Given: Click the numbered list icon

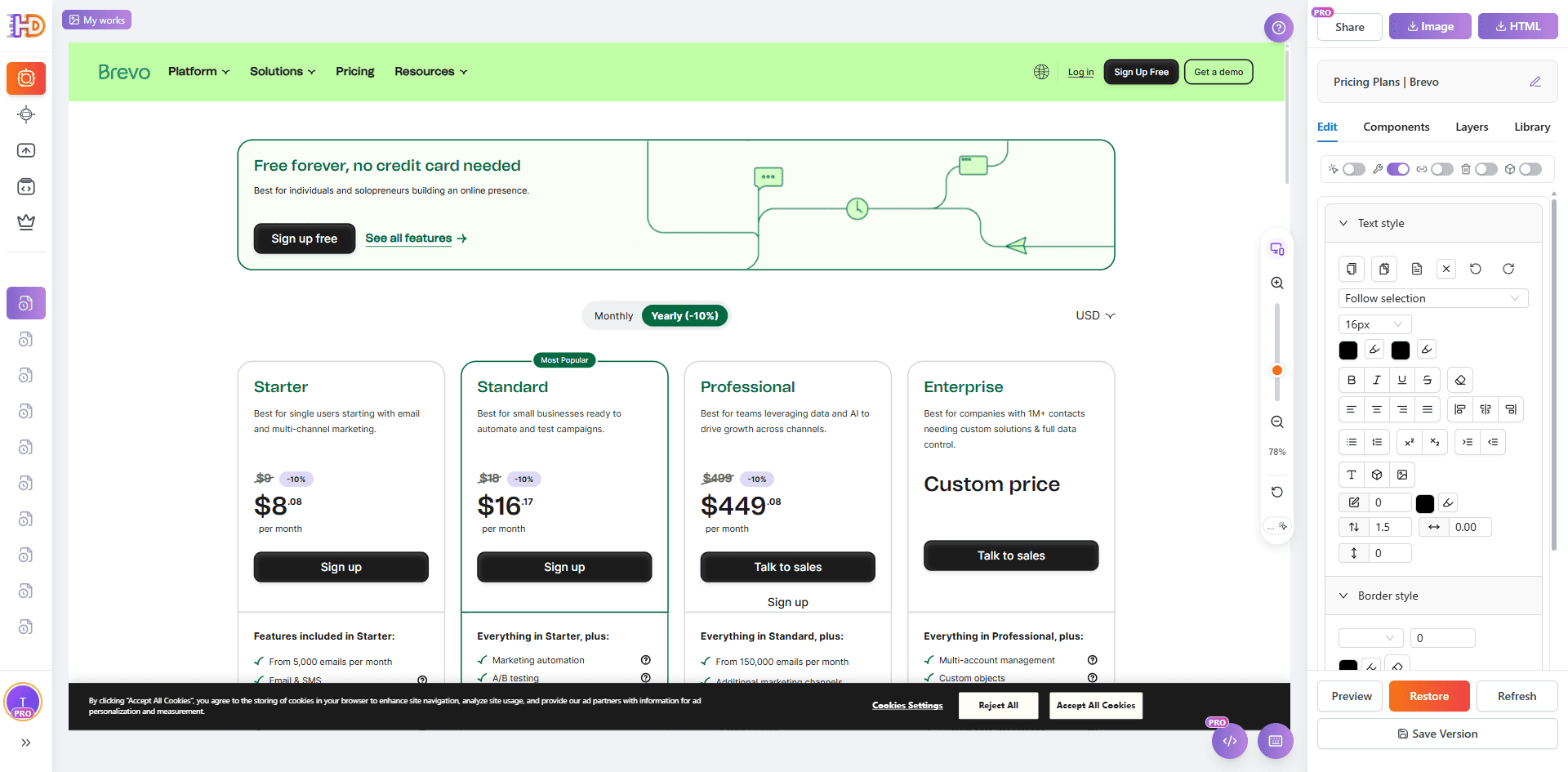Looking at the screenshot, I should [x=1377, y=442].
